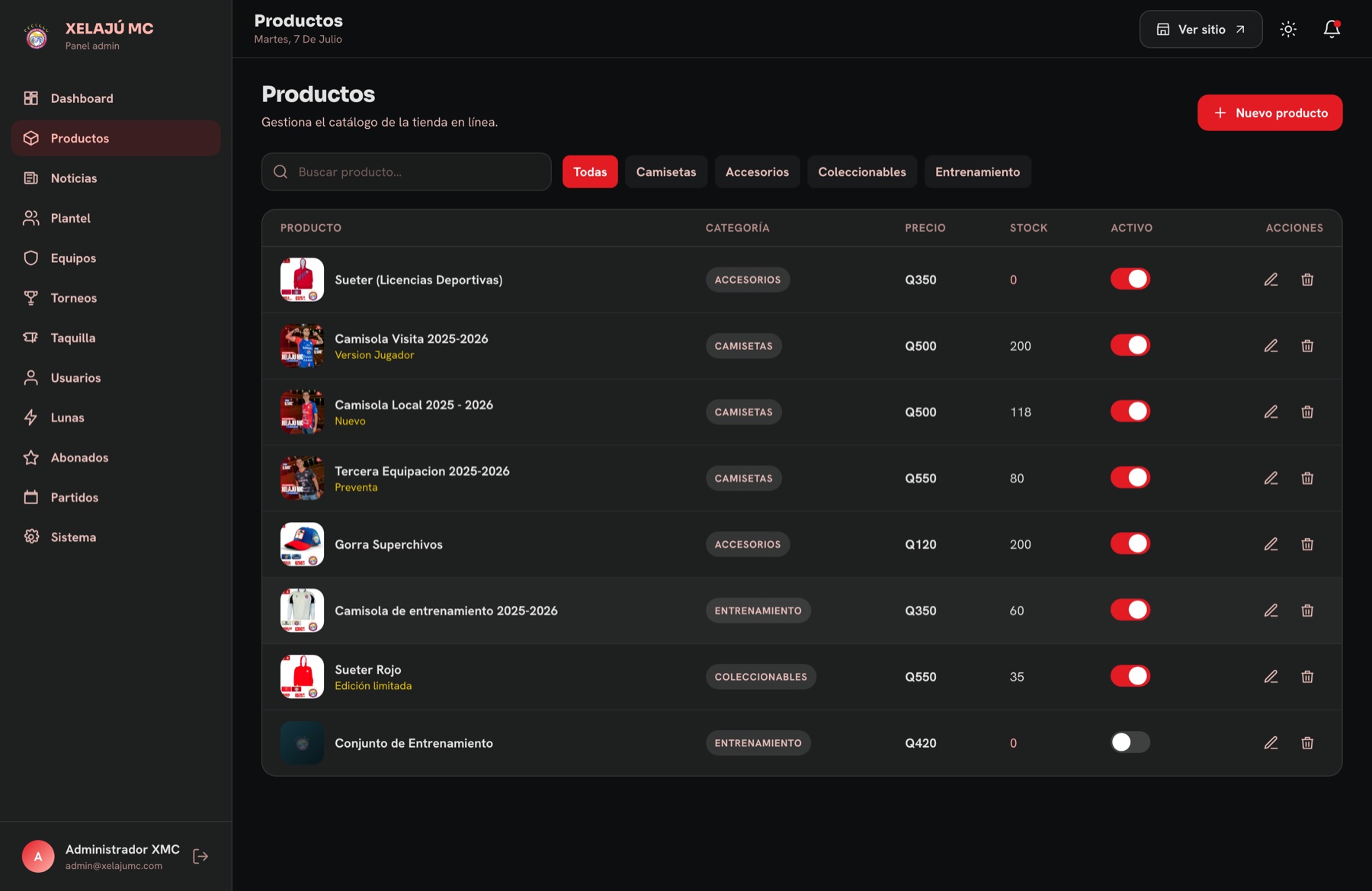Click the Usuarios person icon

[31, 378]
